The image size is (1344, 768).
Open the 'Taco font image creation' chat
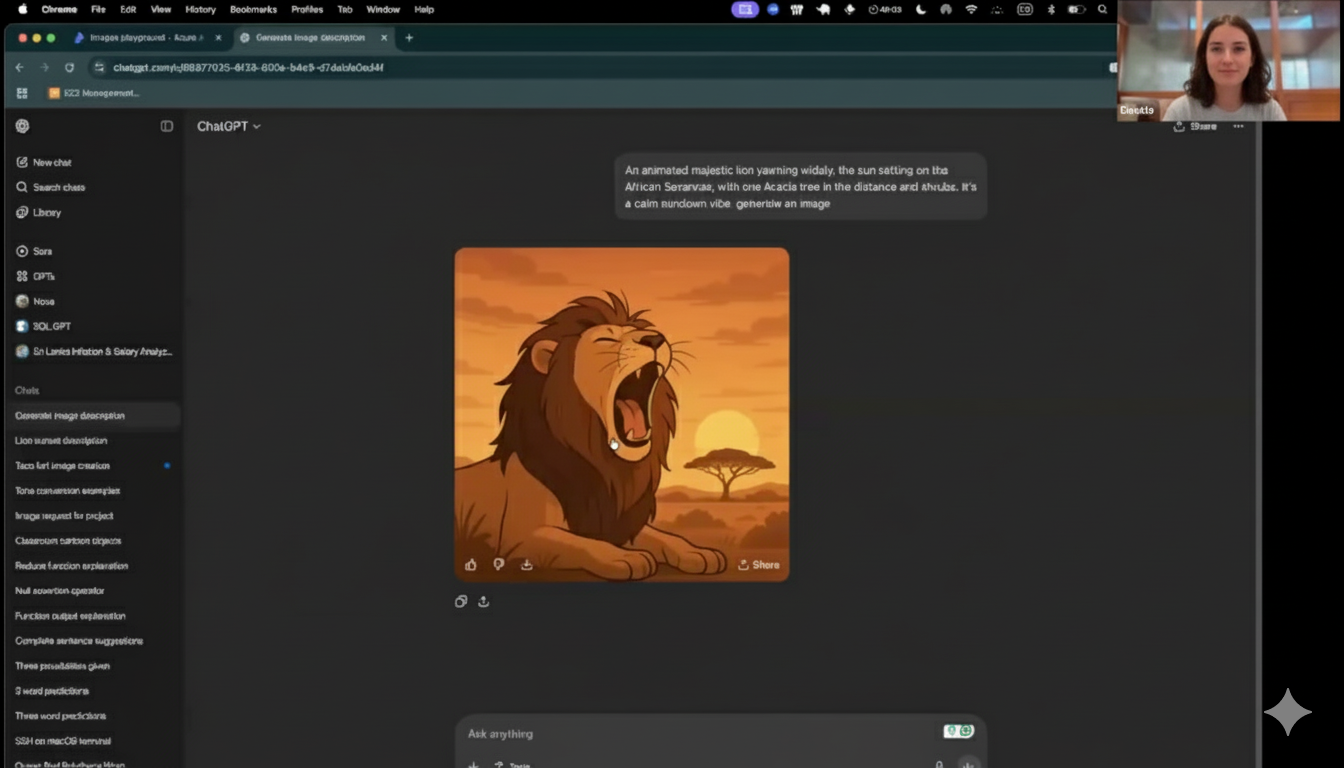(62, 465)
